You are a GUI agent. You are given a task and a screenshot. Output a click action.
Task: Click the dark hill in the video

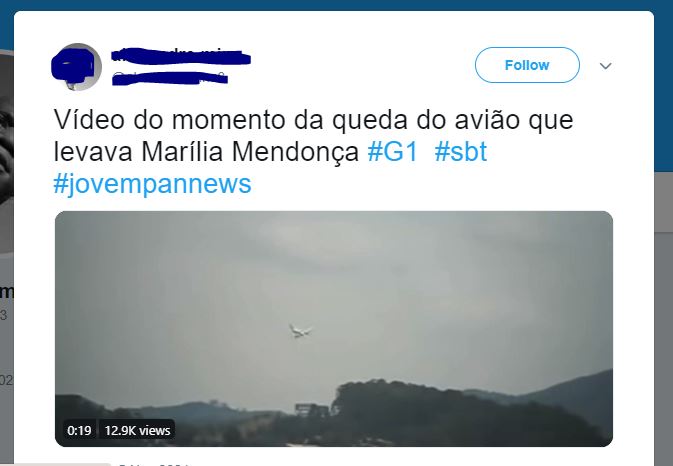pyautogui.click(x=429, y=412)
